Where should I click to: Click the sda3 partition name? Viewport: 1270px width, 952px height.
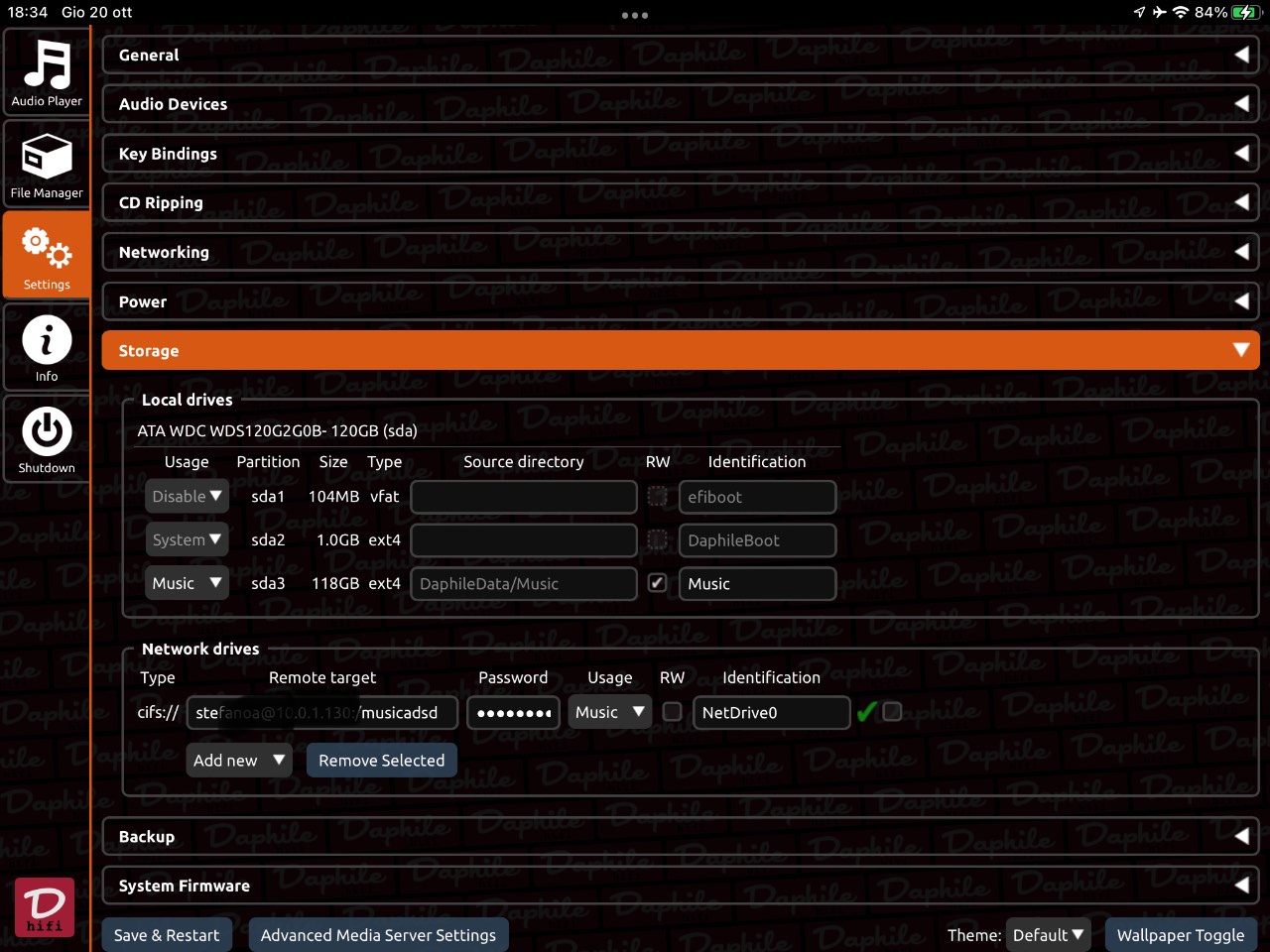268,583
